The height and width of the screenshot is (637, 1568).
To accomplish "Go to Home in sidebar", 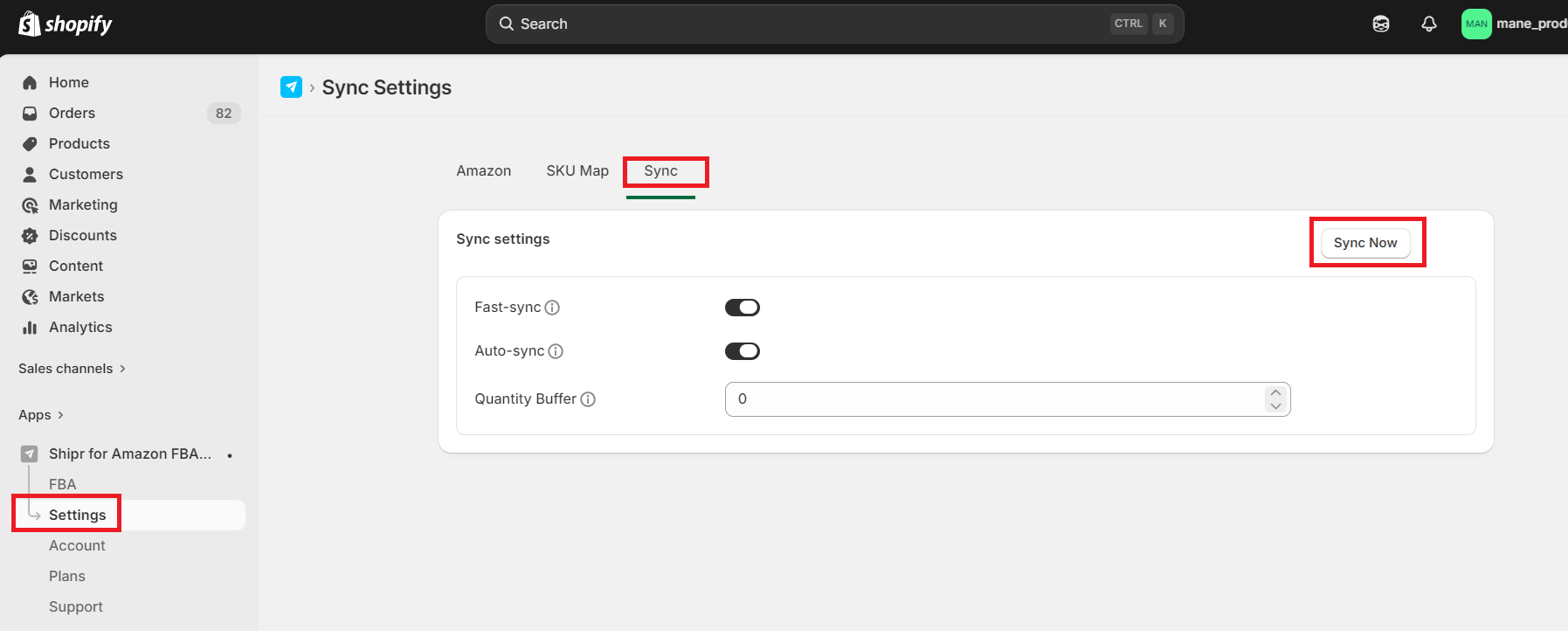I will pos(69,82).
